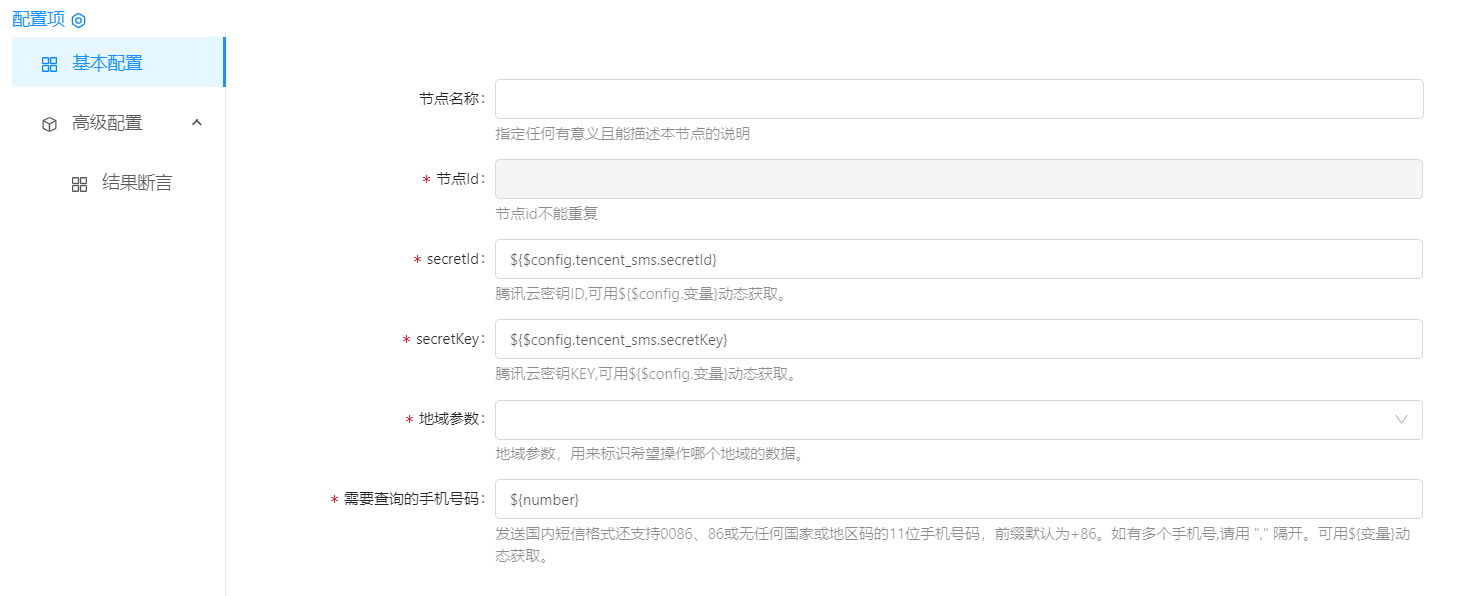Collapse 高级配置 using its chevron arrow
Image resolution: width=1469 pixels, height=596 pixels.
(197, 123)
